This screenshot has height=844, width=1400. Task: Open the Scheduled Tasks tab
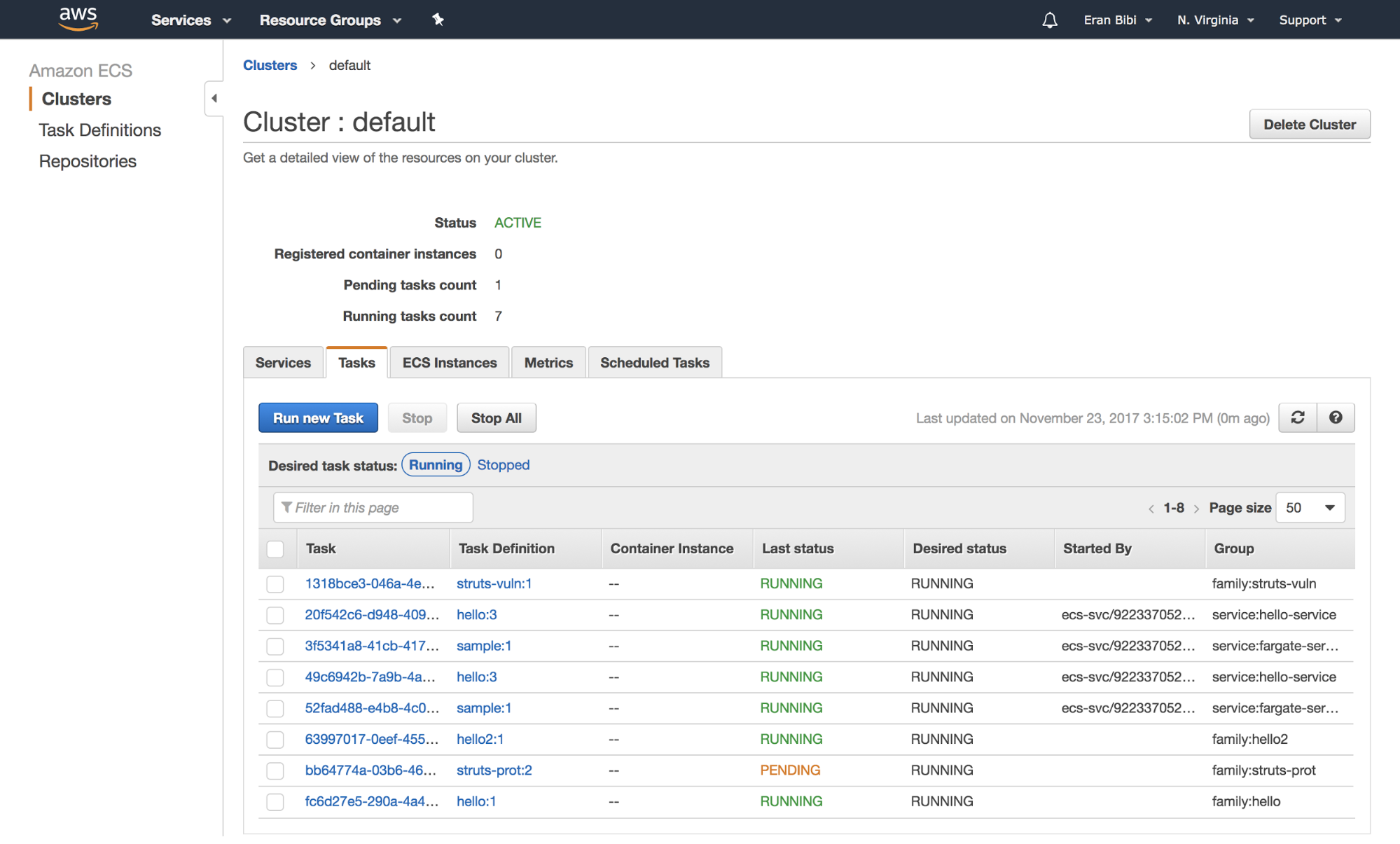(x=655, y=363)
